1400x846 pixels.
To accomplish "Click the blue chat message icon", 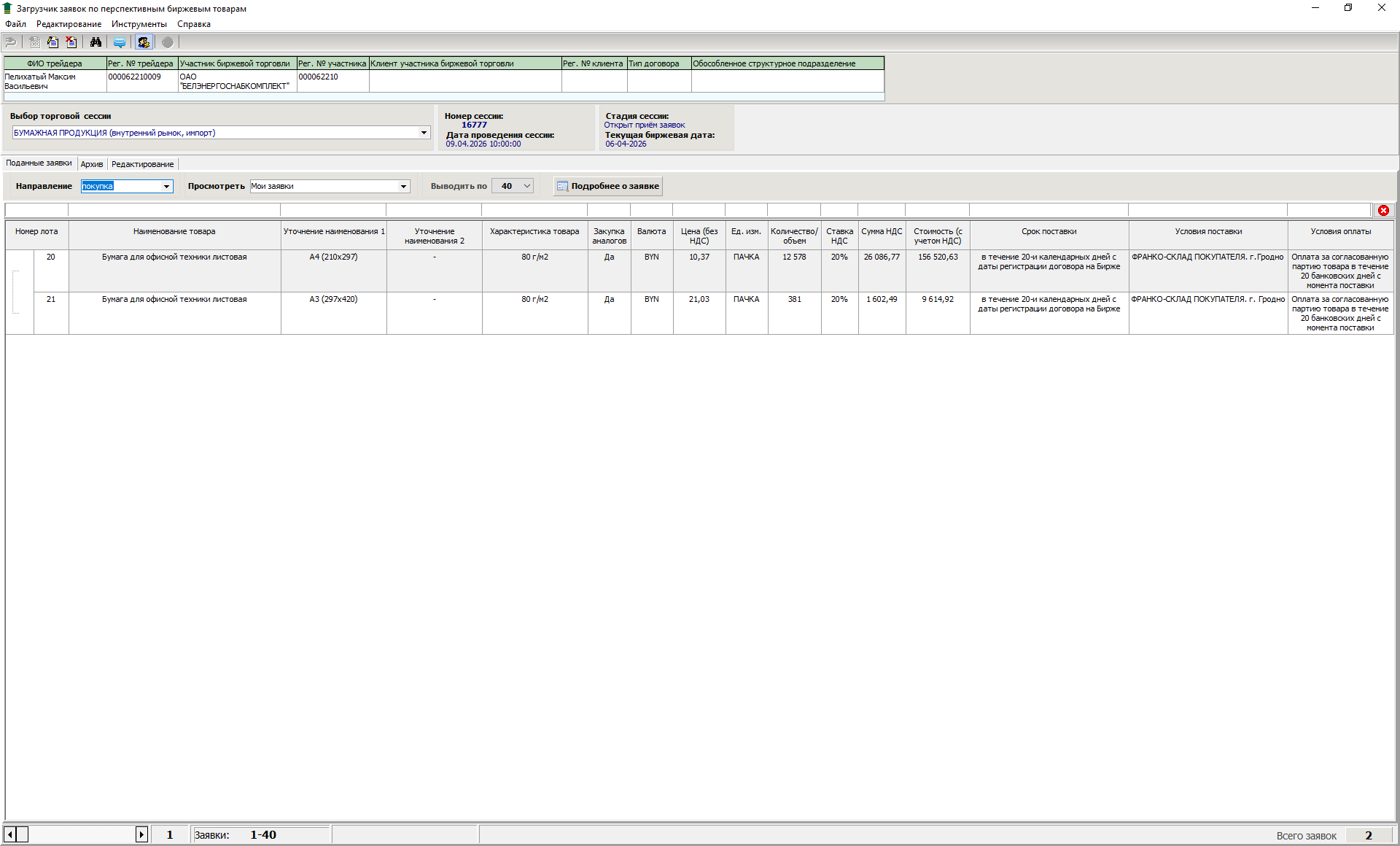I will (x=120, y=42).
